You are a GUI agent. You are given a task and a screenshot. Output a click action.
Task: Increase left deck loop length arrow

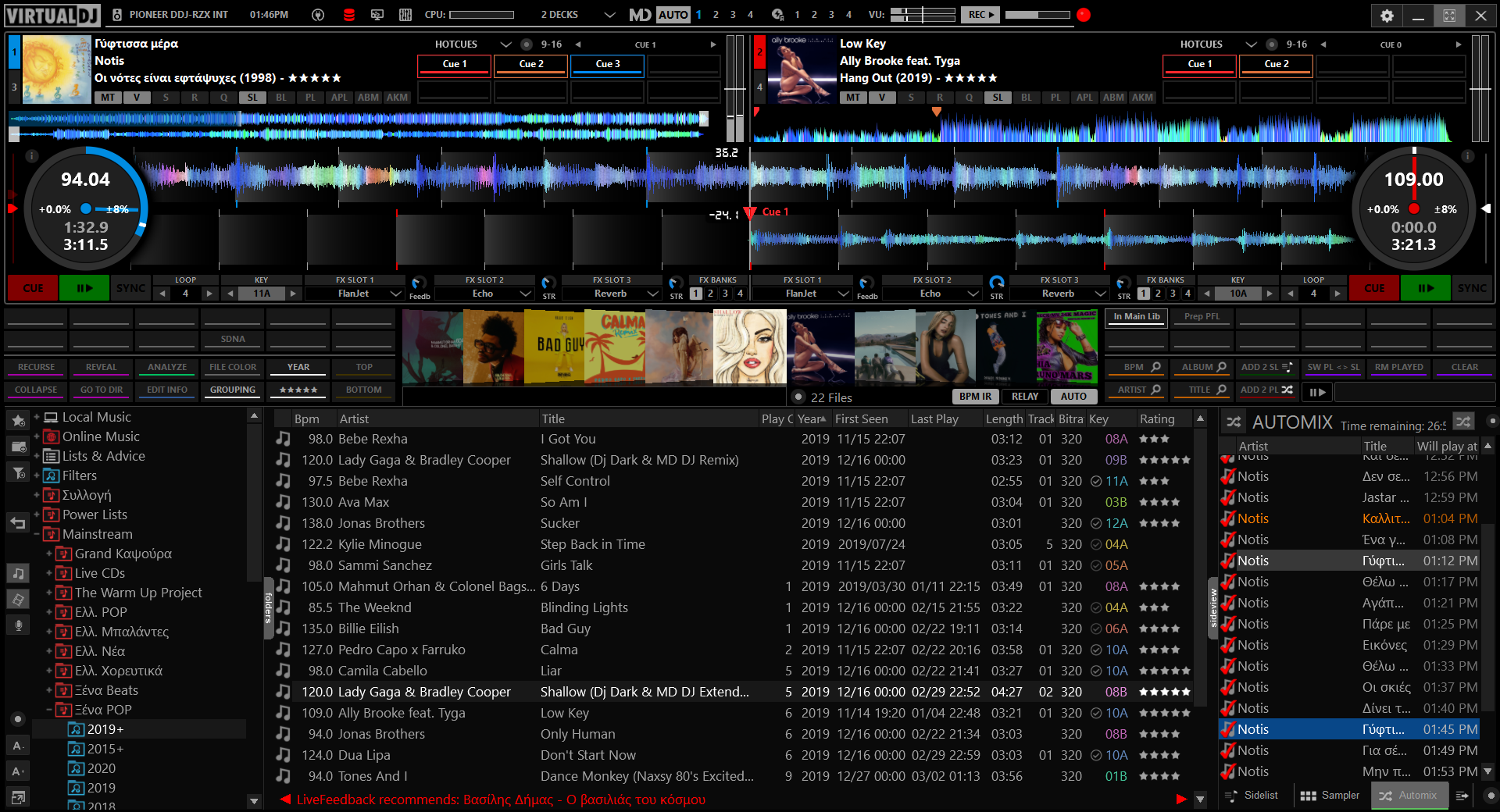tap(209, 294)
